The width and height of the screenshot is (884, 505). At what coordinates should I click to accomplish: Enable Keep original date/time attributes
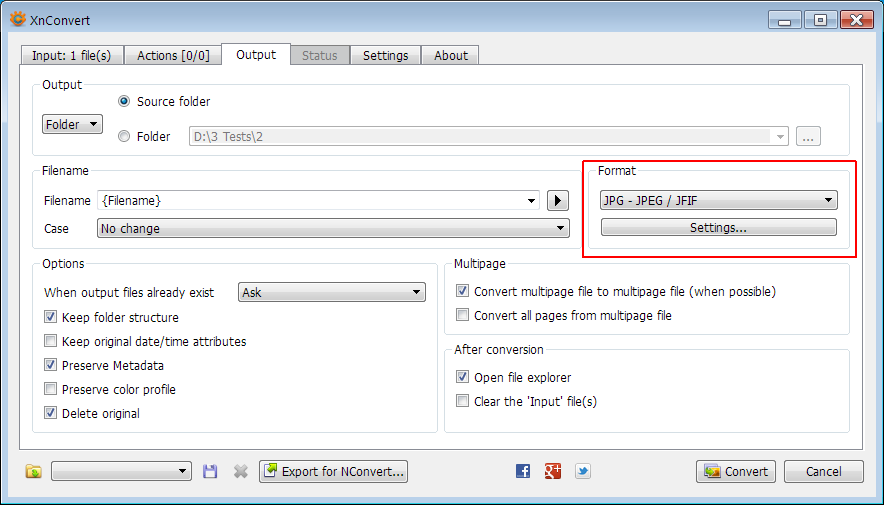[51, 342]
